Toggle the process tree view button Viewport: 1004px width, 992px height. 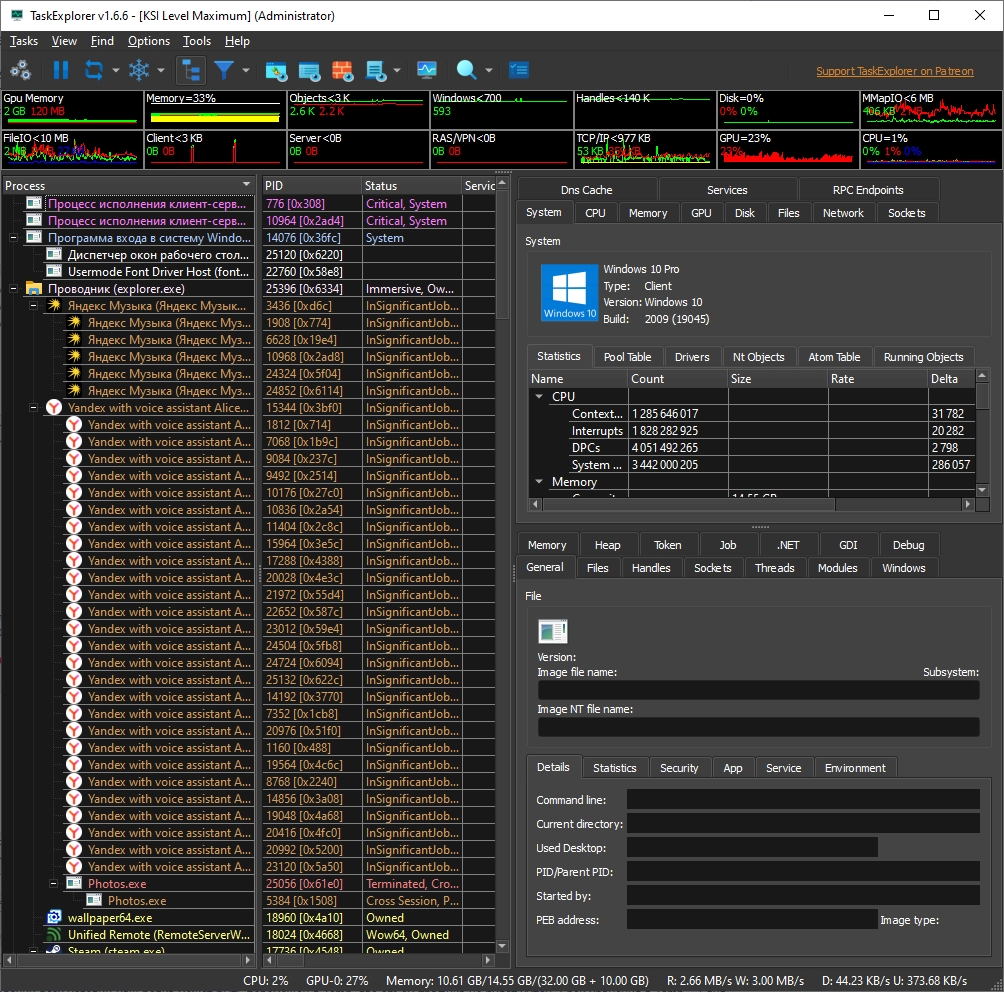189,70
